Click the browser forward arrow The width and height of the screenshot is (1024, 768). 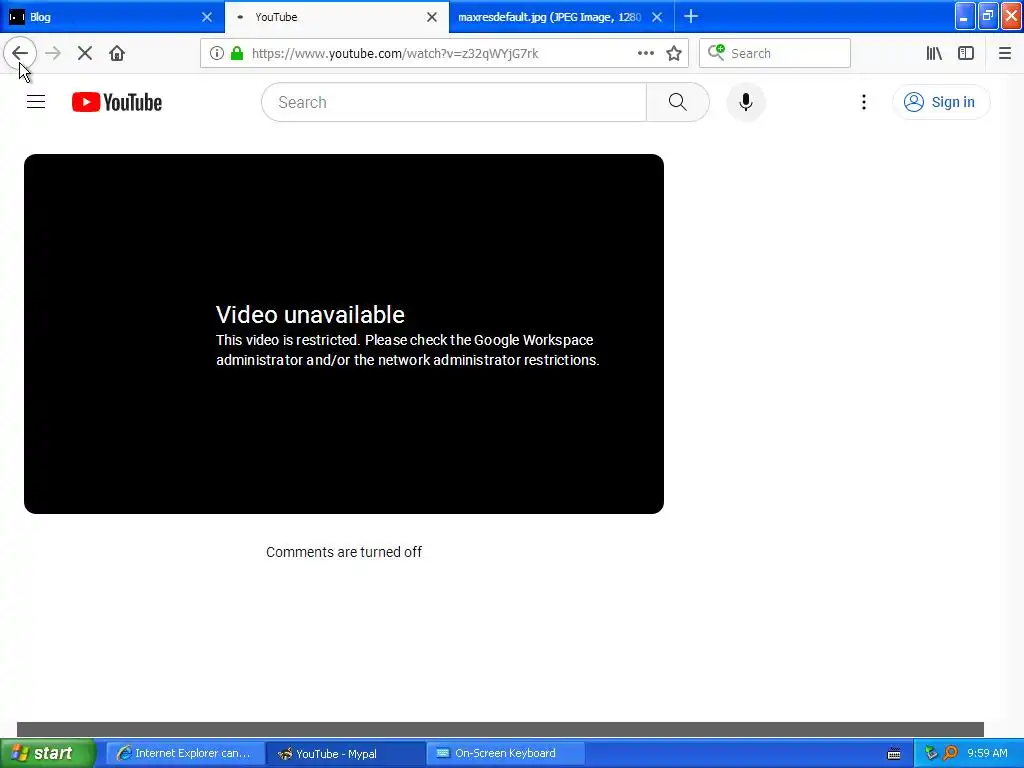[53, 53]
